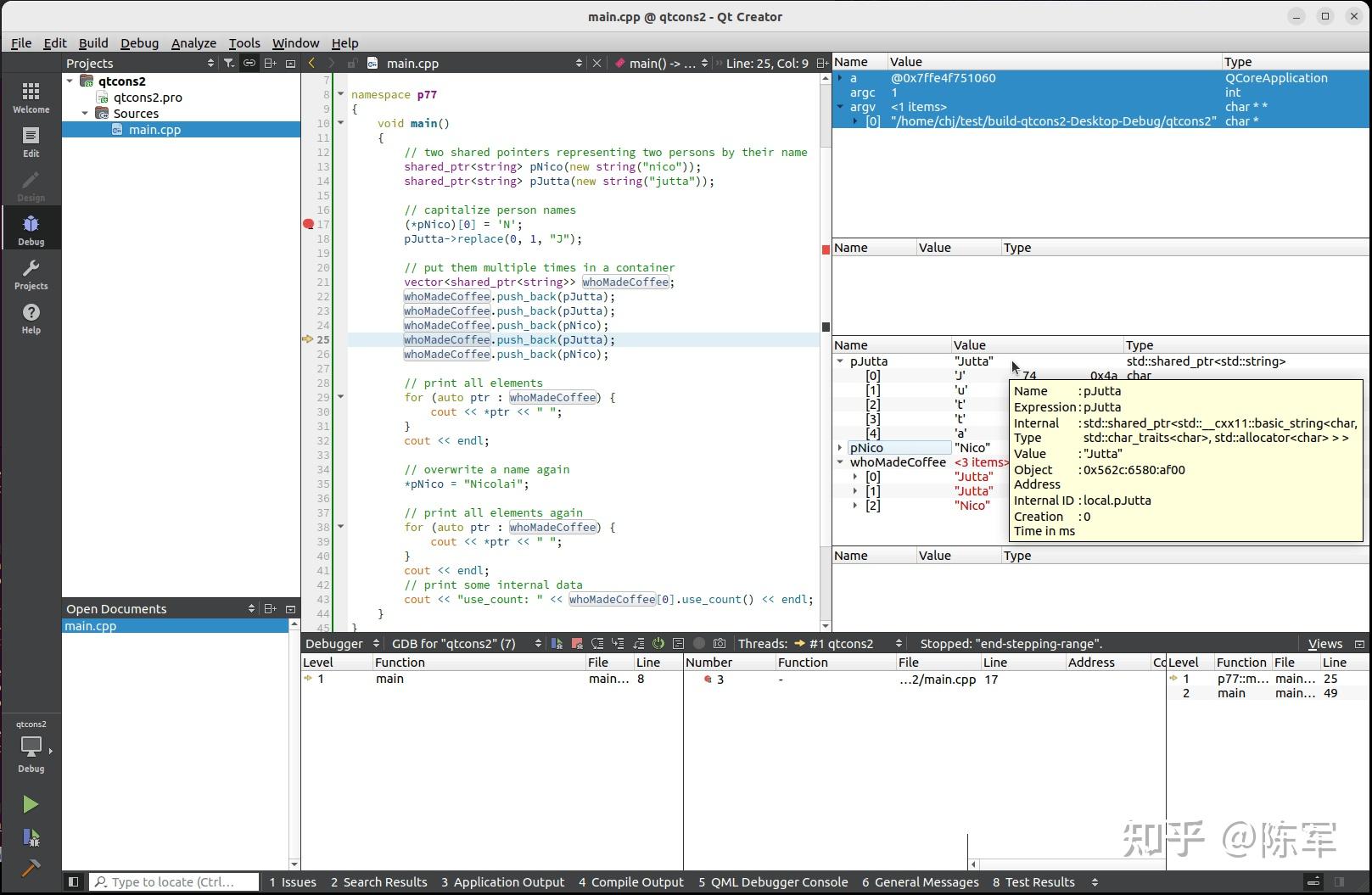Open Edit menu

[x=55, y=43]
